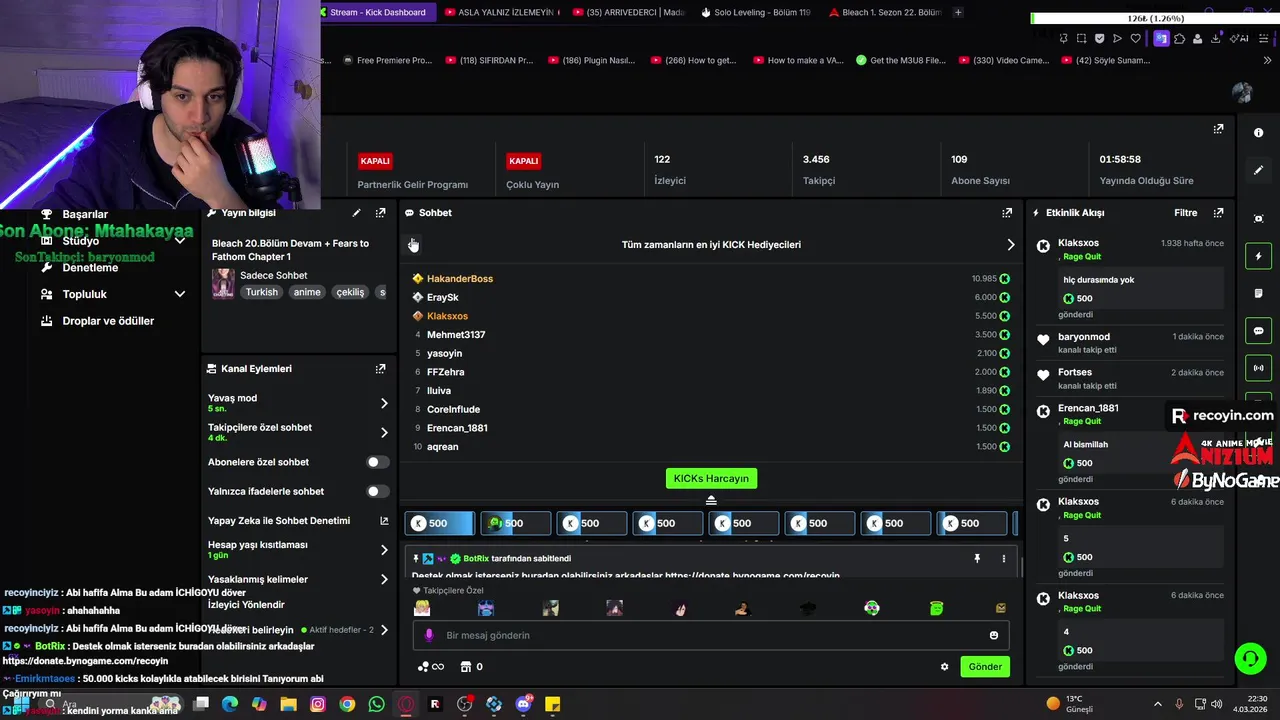The image size is (1280, 720).
Task: Toggle the lightning activity icon in sidebar
Action: pos(1258,256)
